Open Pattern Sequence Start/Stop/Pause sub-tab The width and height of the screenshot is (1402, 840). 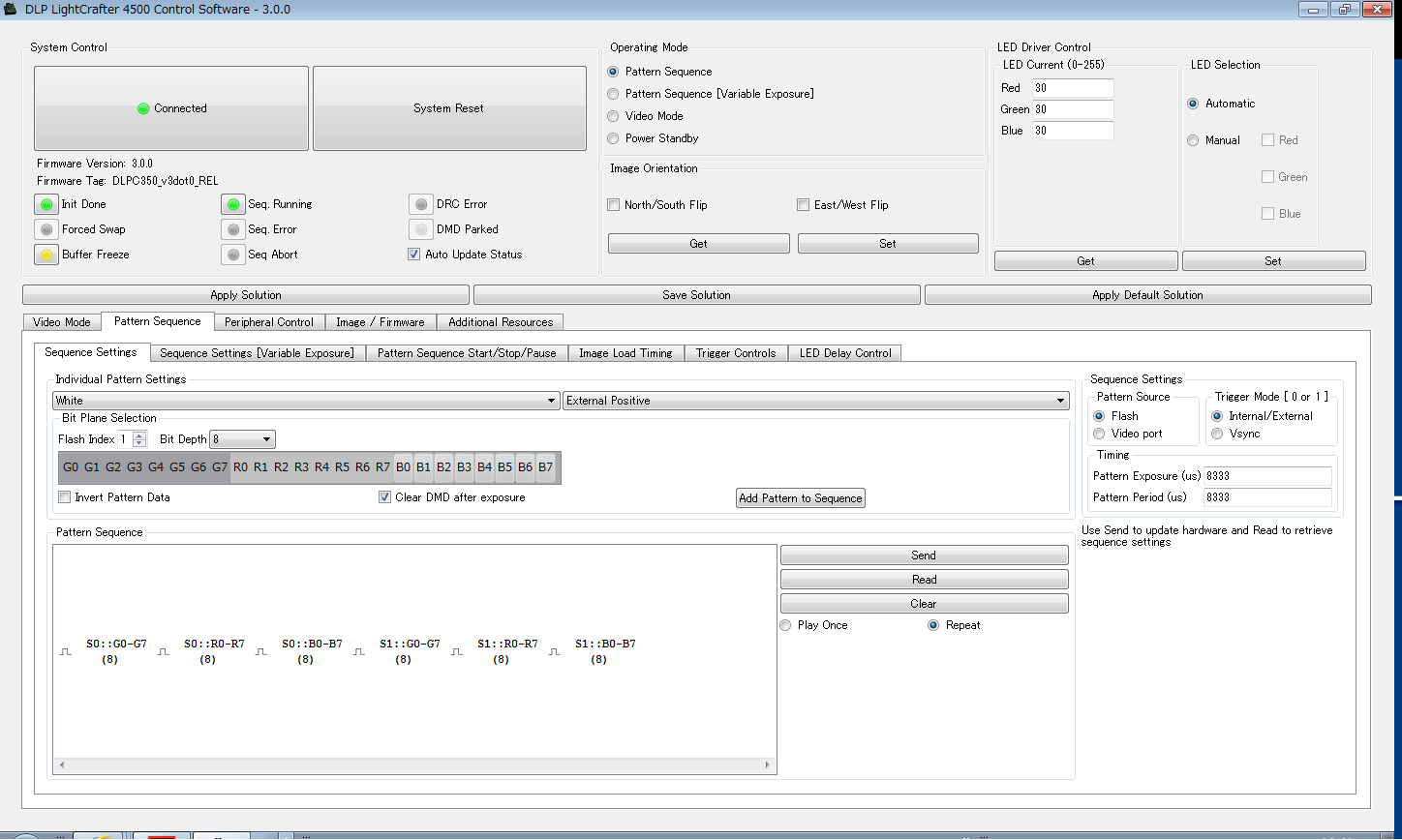click(467, 353)
